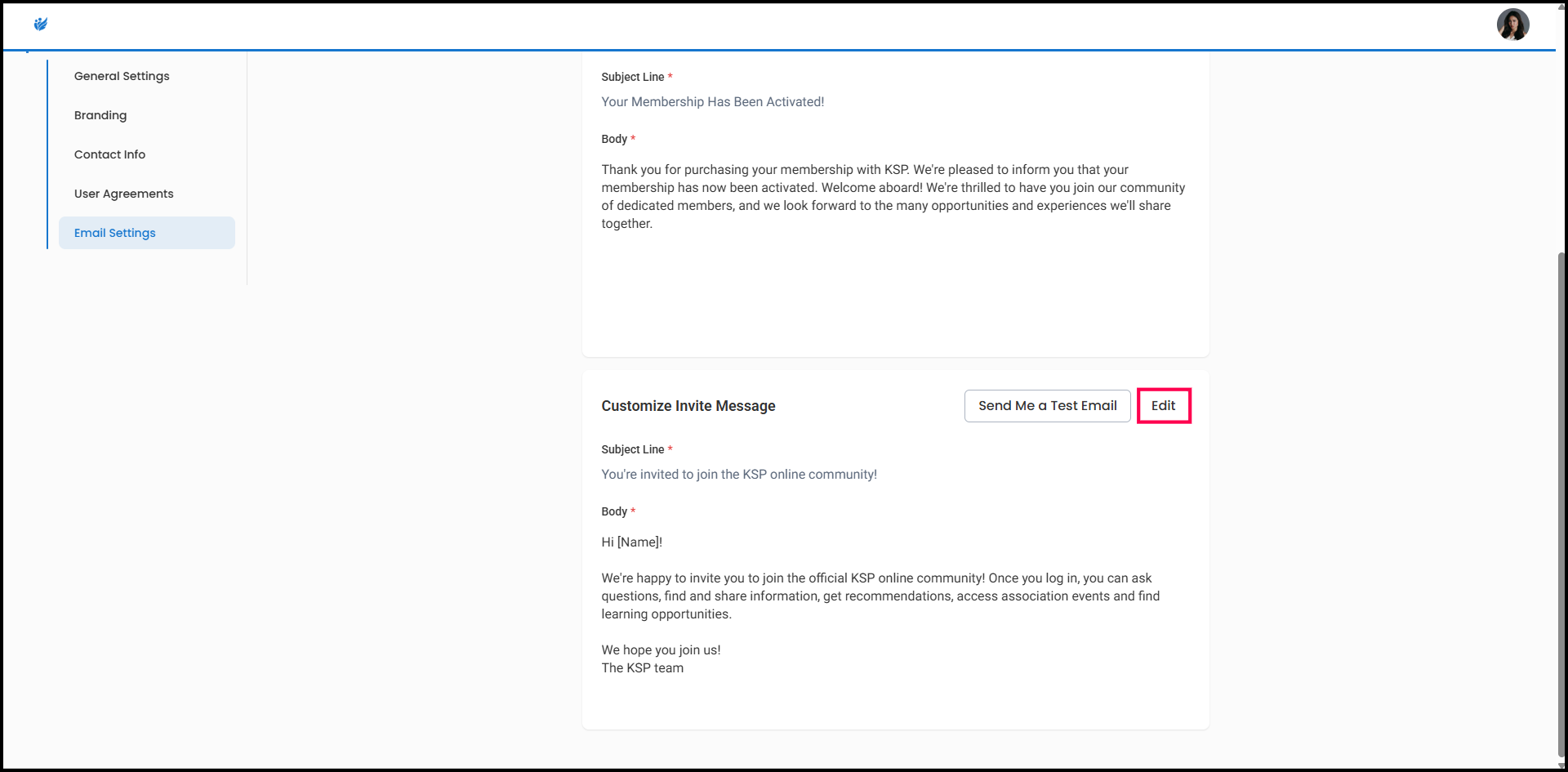Screen dimensions: 1568x772
Task: Click the Customize Invite Message heading
Action: (x=688, y=406)
